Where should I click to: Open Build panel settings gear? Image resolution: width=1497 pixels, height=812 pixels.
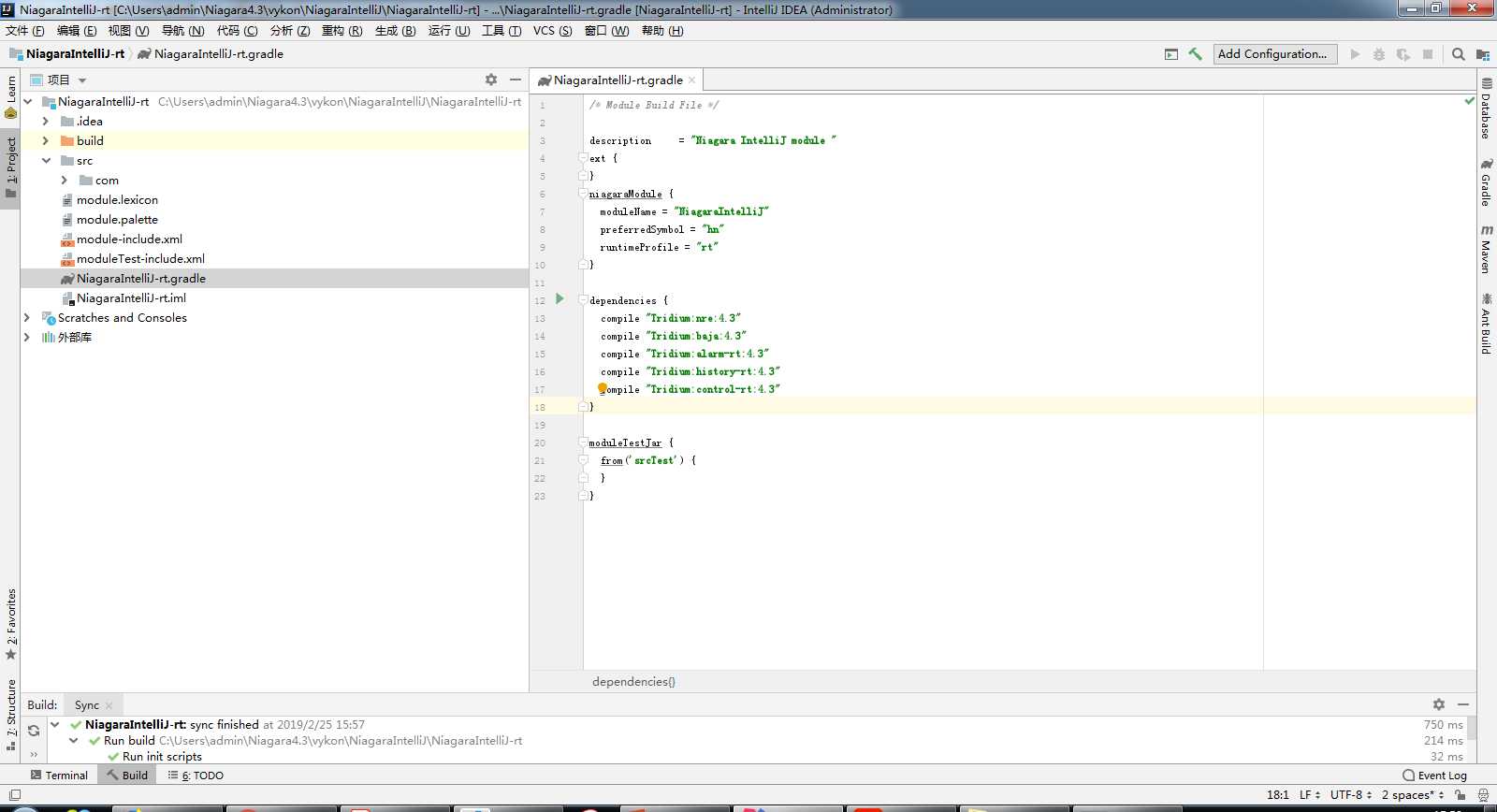pyautogui.click(x=1439, y=704)
